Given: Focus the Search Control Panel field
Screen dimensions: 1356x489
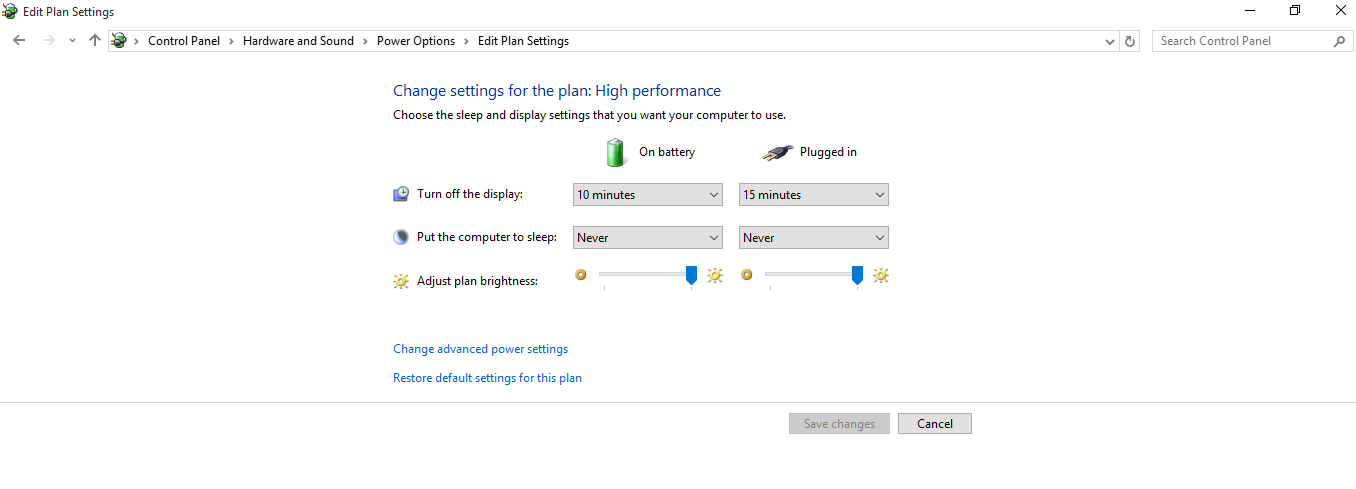Looking at the screenshot, I should point(1243,41).
